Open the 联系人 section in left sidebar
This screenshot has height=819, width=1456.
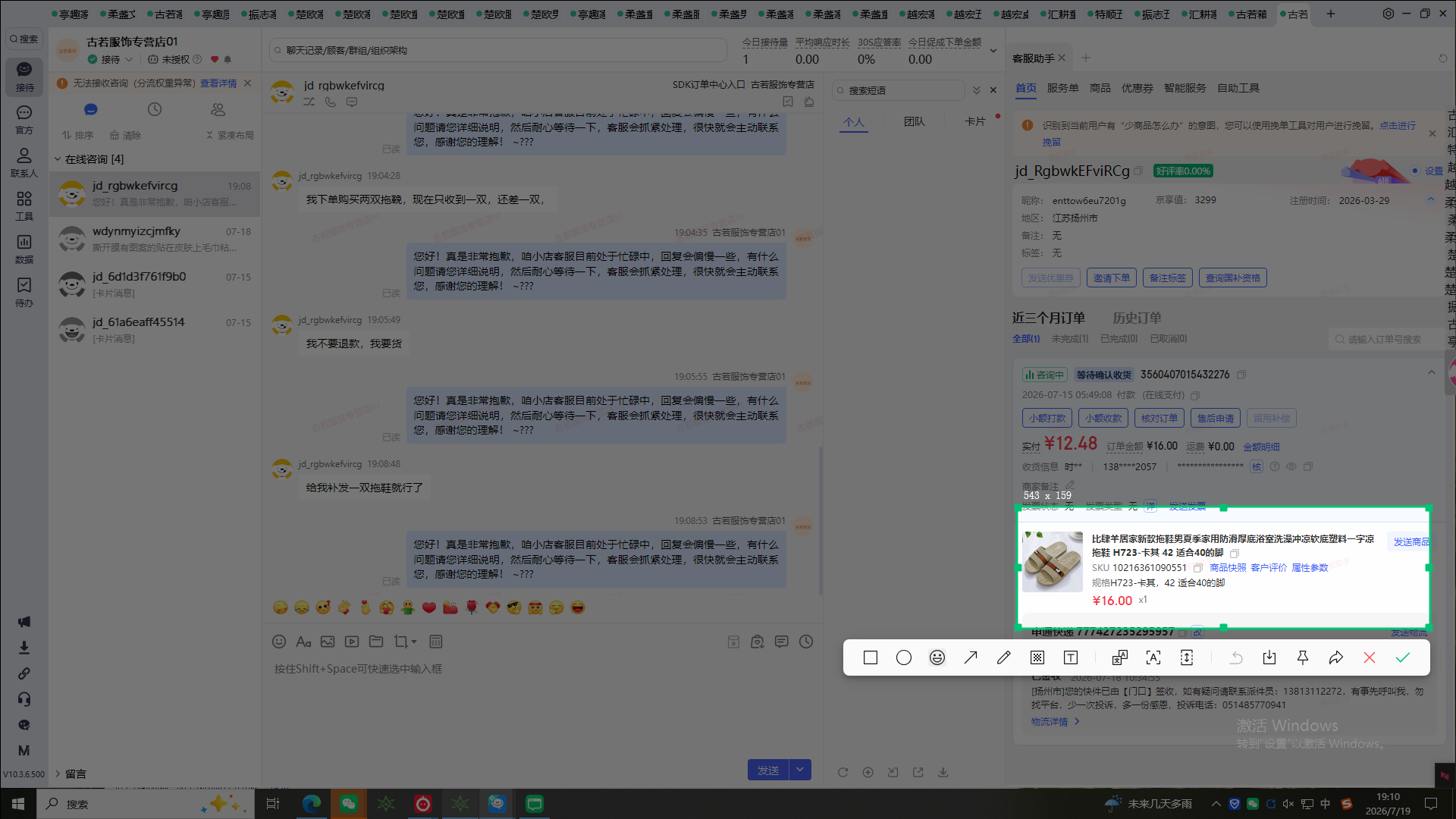[x=24, y=162]
